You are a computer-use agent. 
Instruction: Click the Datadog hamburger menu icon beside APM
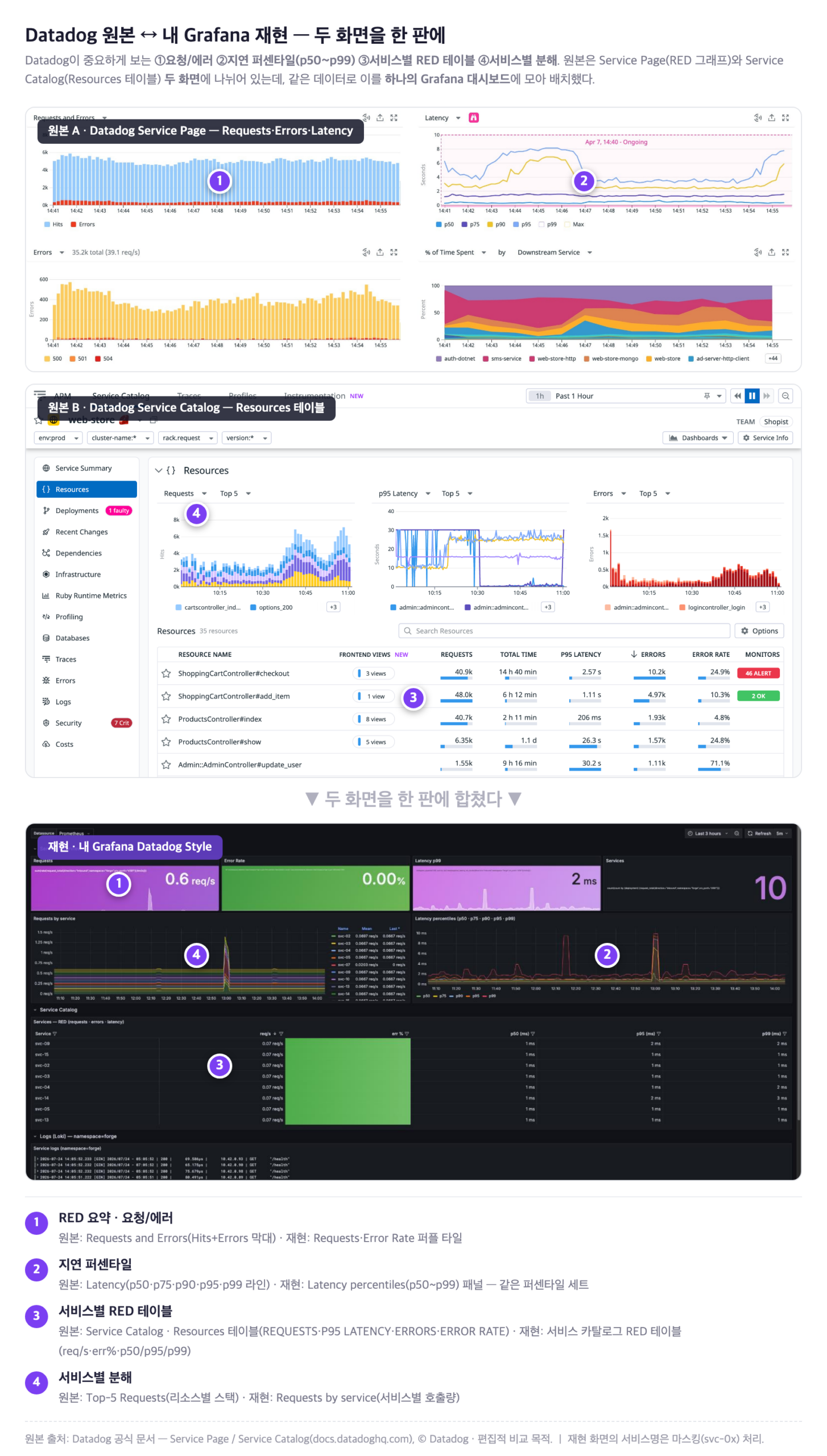point(40,394)
